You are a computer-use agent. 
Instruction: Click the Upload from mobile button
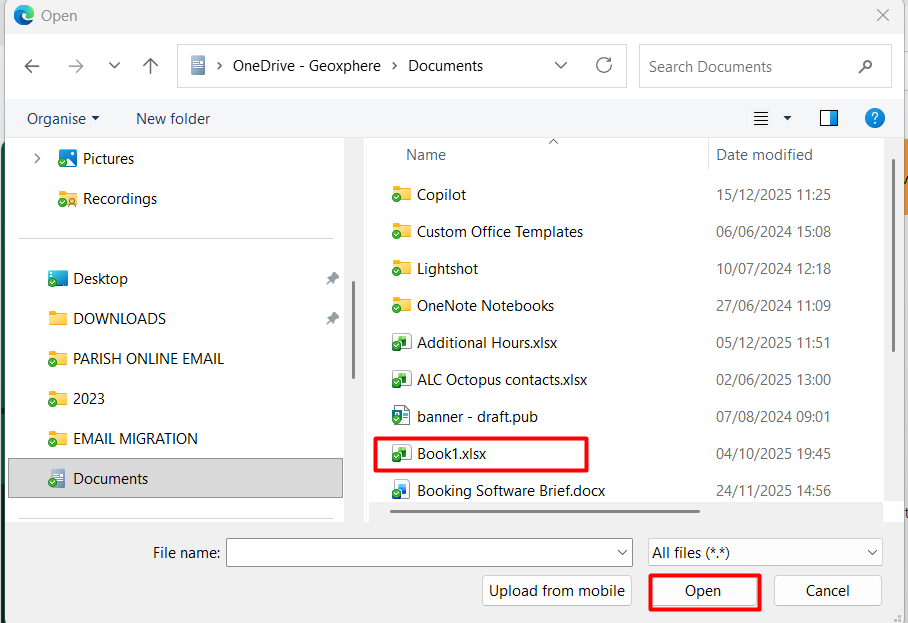tap(557, 591)
